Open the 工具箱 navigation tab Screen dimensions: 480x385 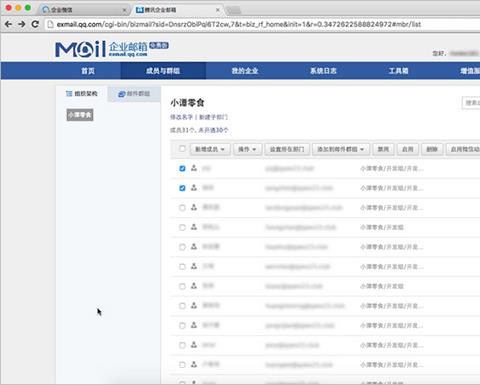click(x=398, y=71)
